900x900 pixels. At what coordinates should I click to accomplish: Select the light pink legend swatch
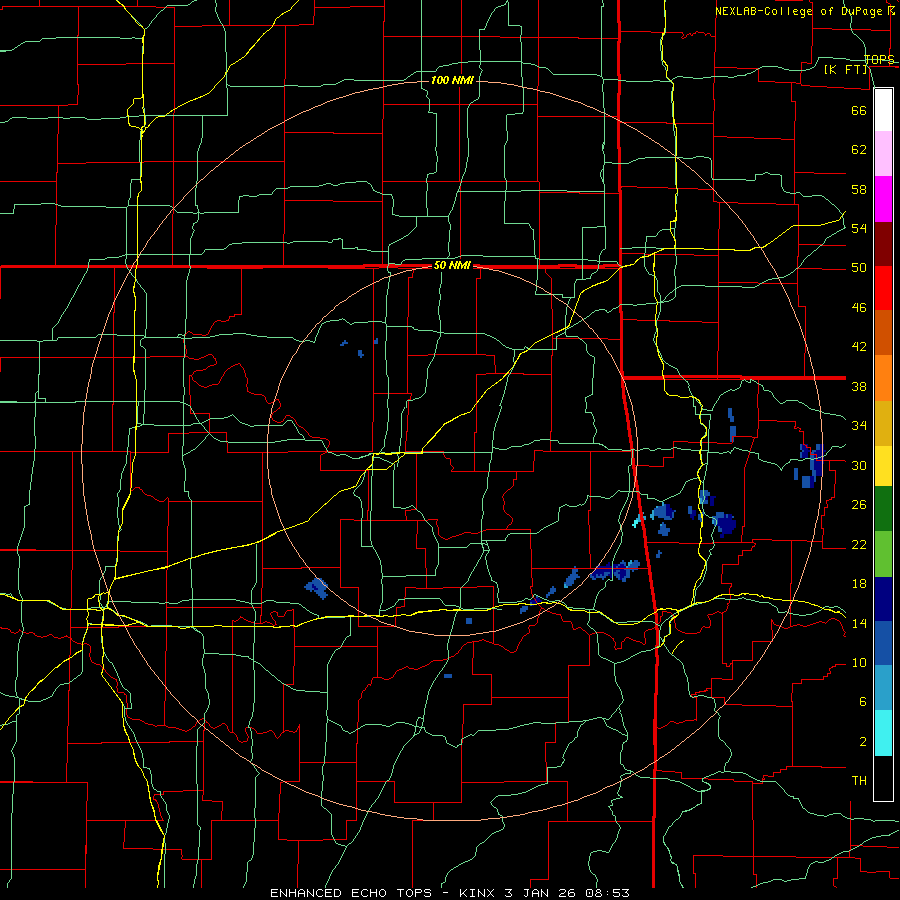(883, 154)
